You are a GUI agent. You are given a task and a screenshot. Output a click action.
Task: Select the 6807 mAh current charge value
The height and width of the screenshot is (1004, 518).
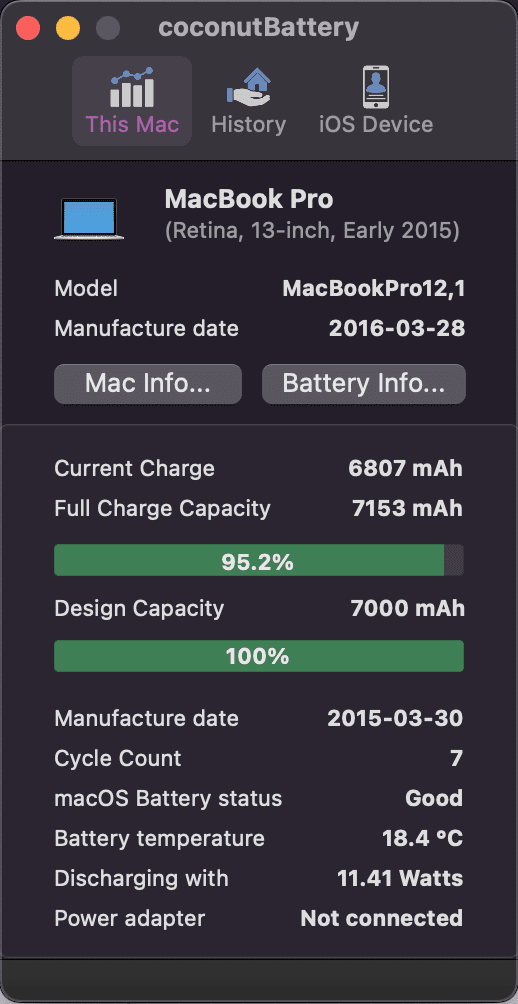(x=405, y=468)
